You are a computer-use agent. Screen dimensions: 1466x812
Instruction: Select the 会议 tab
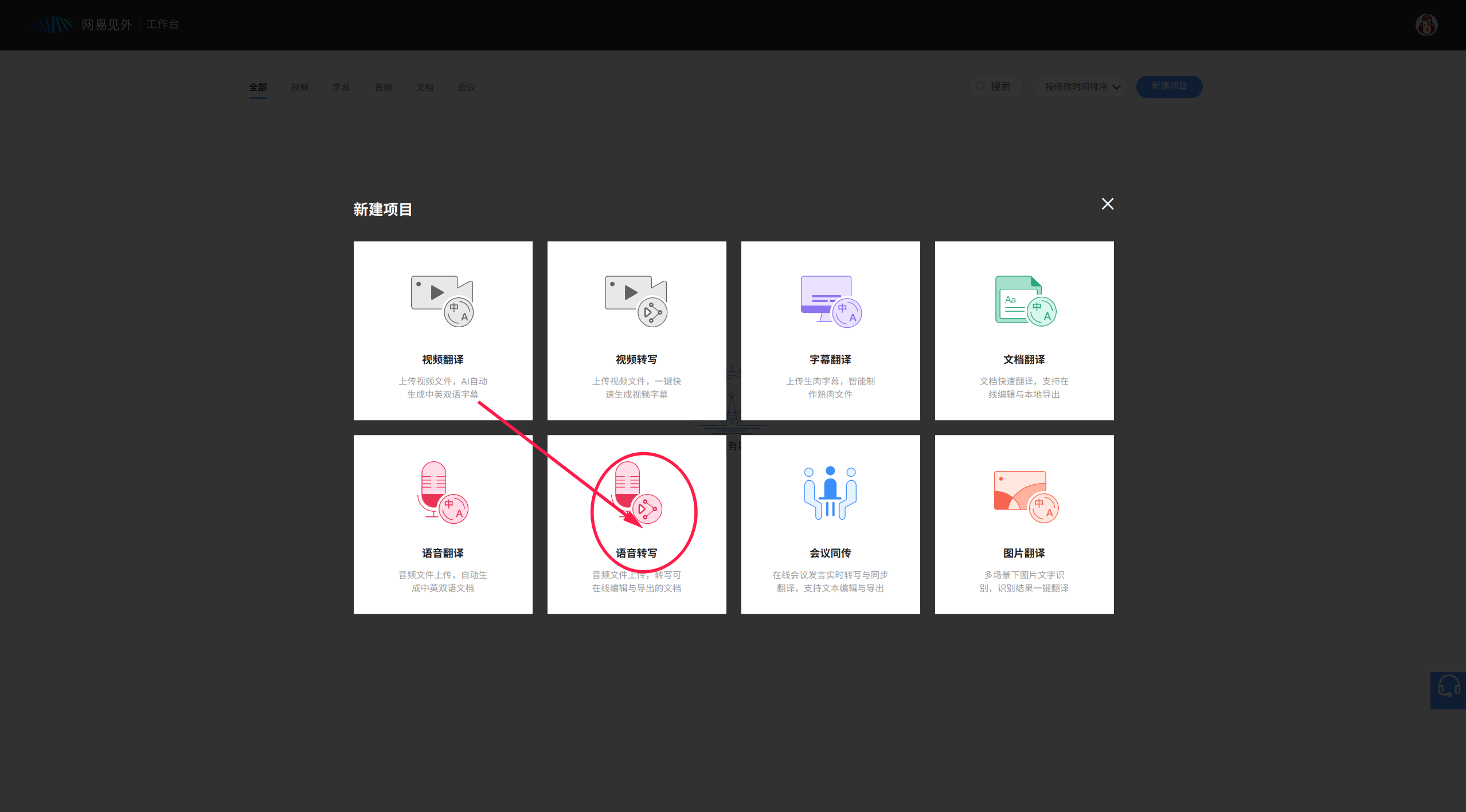click(x=467, y=87)
